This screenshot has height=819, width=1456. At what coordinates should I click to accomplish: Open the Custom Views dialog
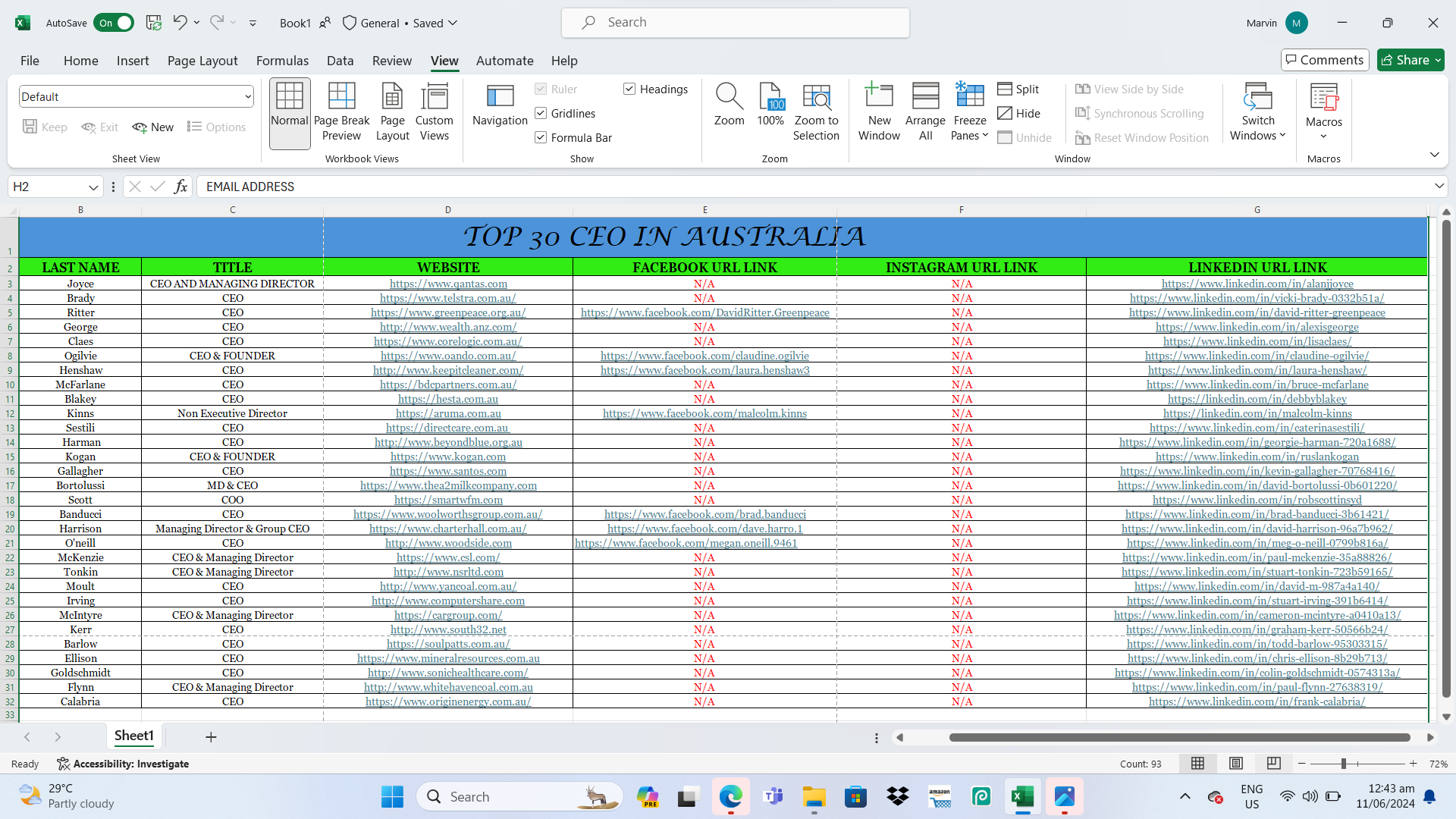(434, 111)
